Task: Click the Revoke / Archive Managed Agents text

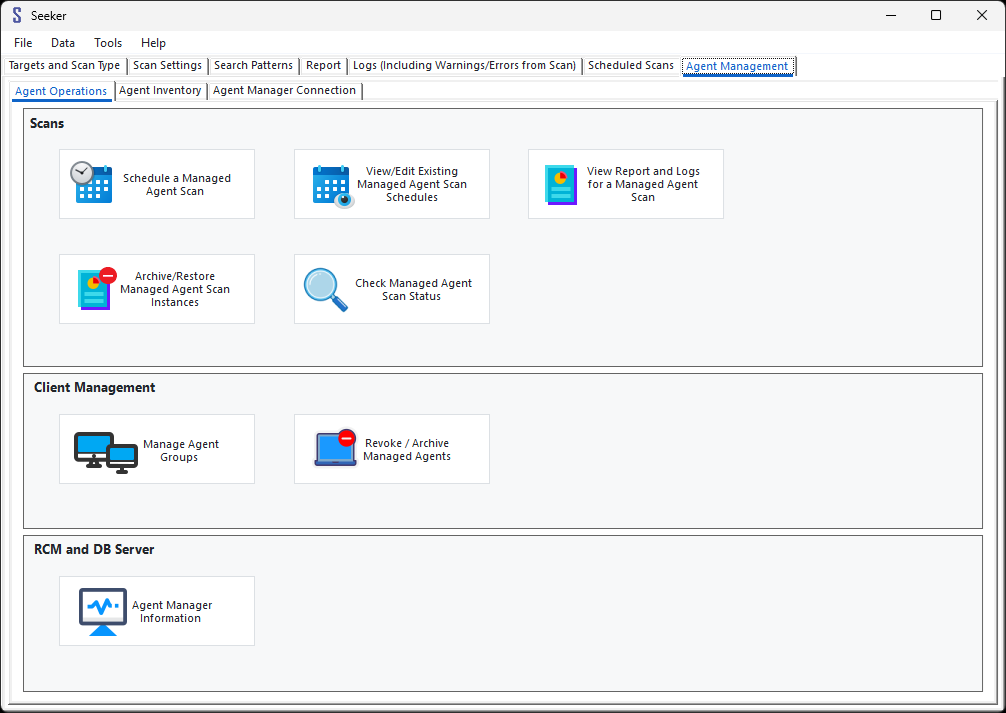Action: click(x=407, y=450)
